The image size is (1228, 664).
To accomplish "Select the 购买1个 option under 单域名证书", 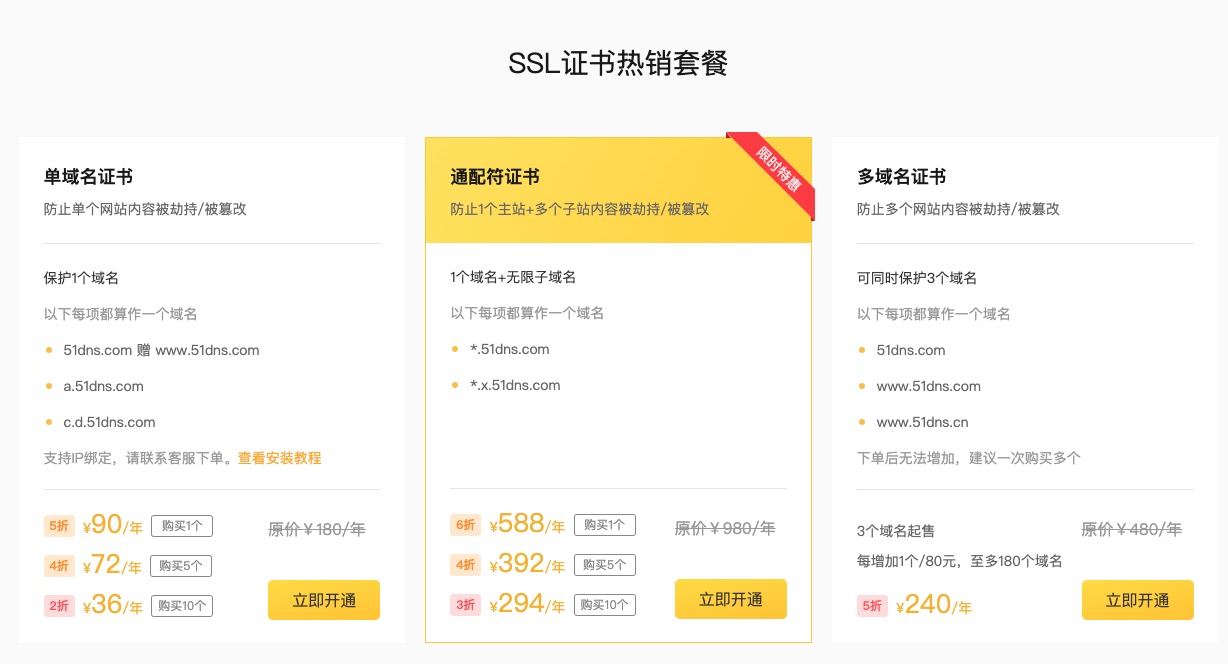I will click(181, 525).
